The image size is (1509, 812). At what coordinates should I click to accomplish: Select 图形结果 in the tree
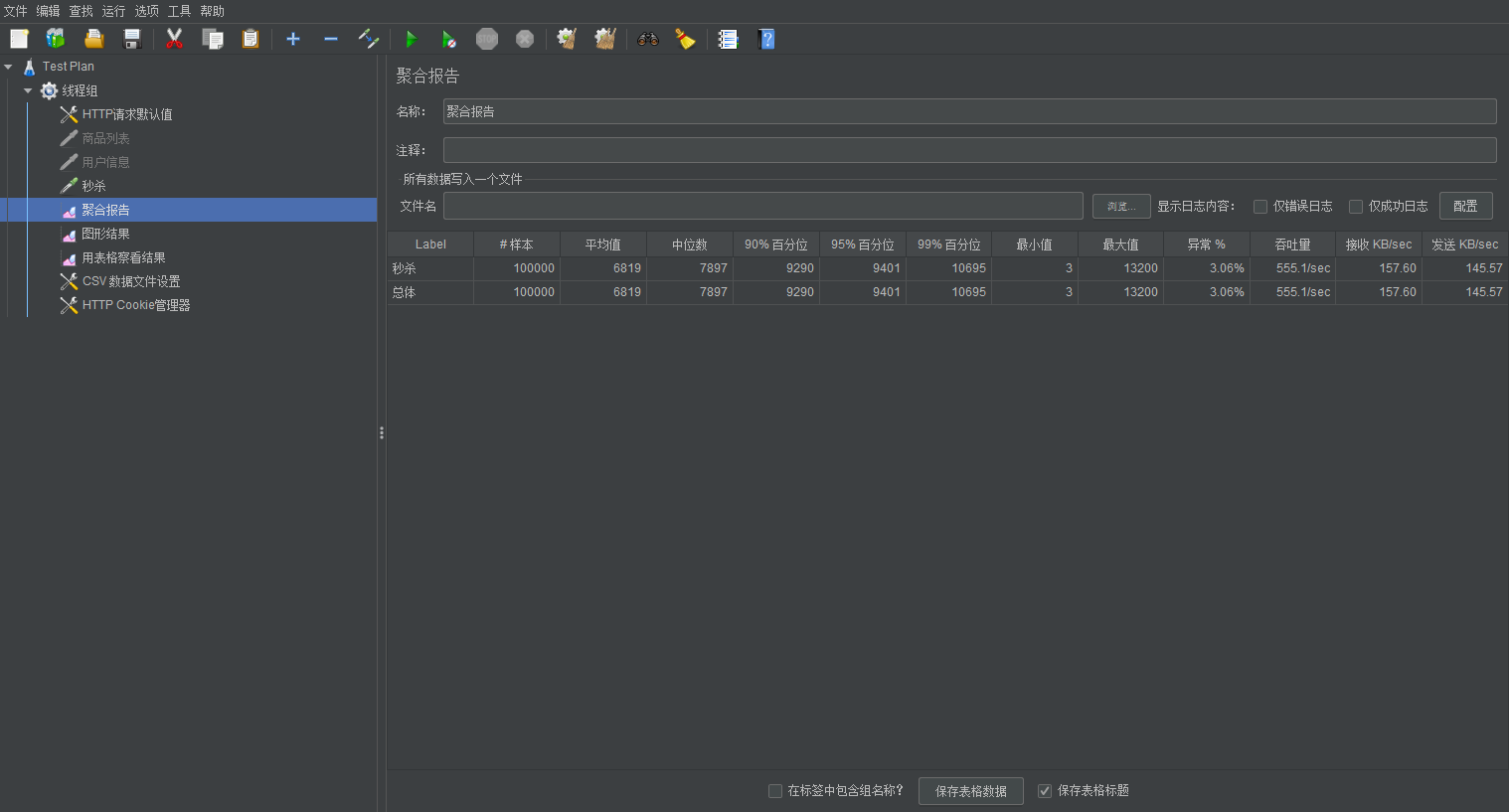(105, 234)
